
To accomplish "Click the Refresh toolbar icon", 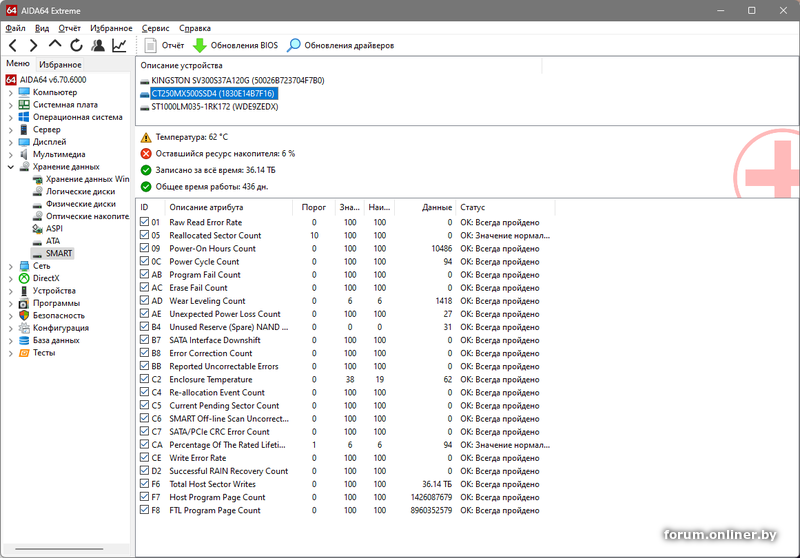I will pyautogui.click(x=76, y=46).
